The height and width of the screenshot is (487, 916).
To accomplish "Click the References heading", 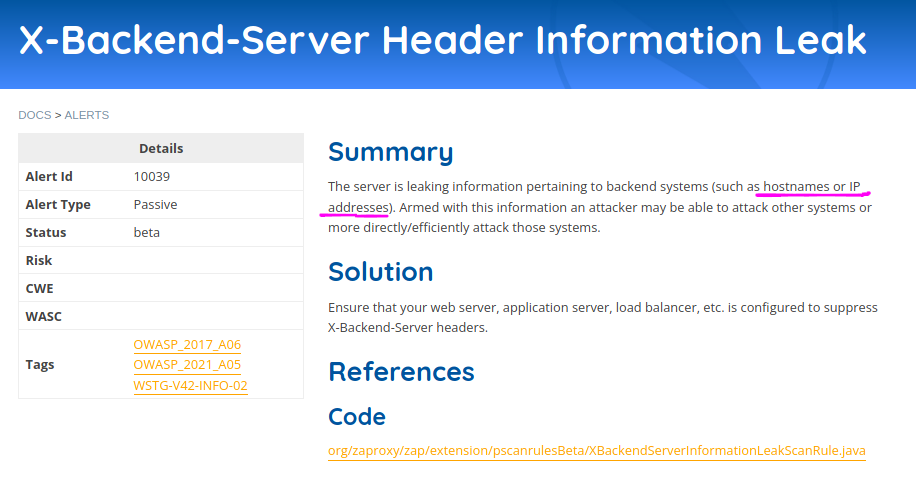I will pos(401,372).
